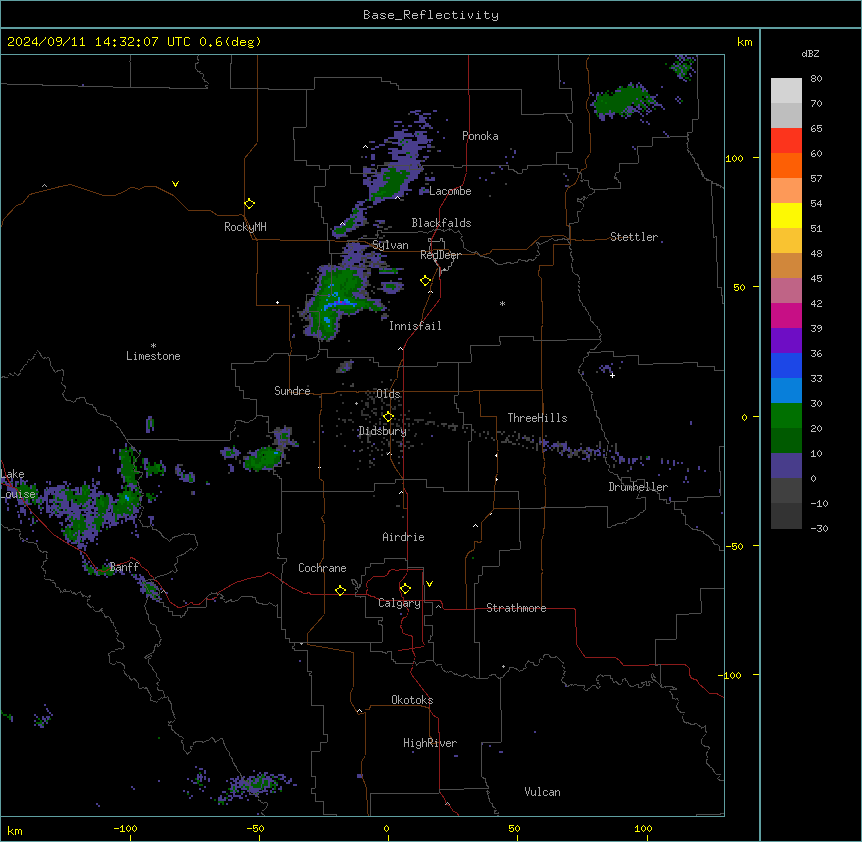Click the -100 tick on right km axis

(x=731, y=675)
